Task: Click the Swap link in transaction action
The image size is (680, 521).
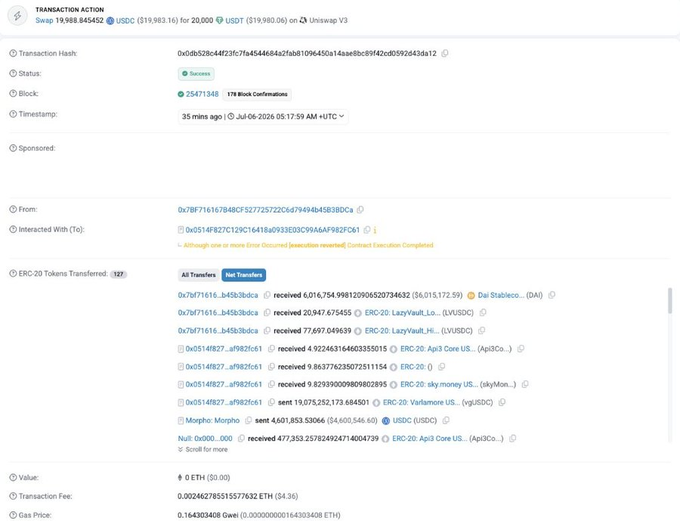Action: [x=44, y=20]
